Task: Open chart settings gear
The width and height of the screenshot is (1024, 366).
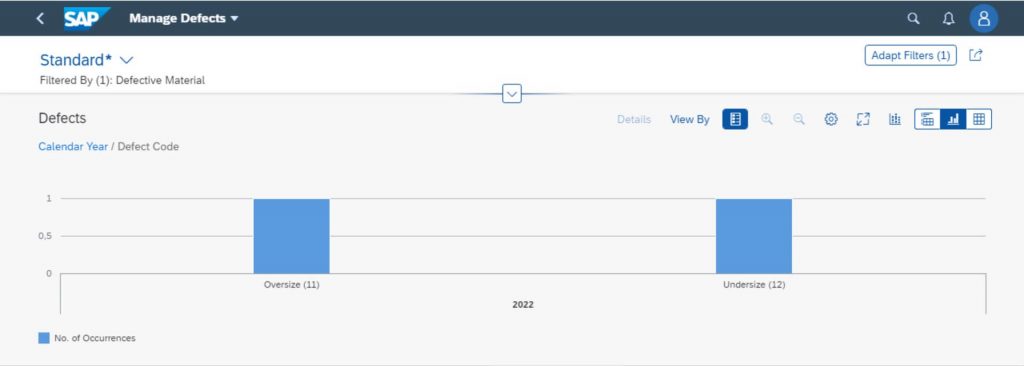Action: [x=831, y=119]
